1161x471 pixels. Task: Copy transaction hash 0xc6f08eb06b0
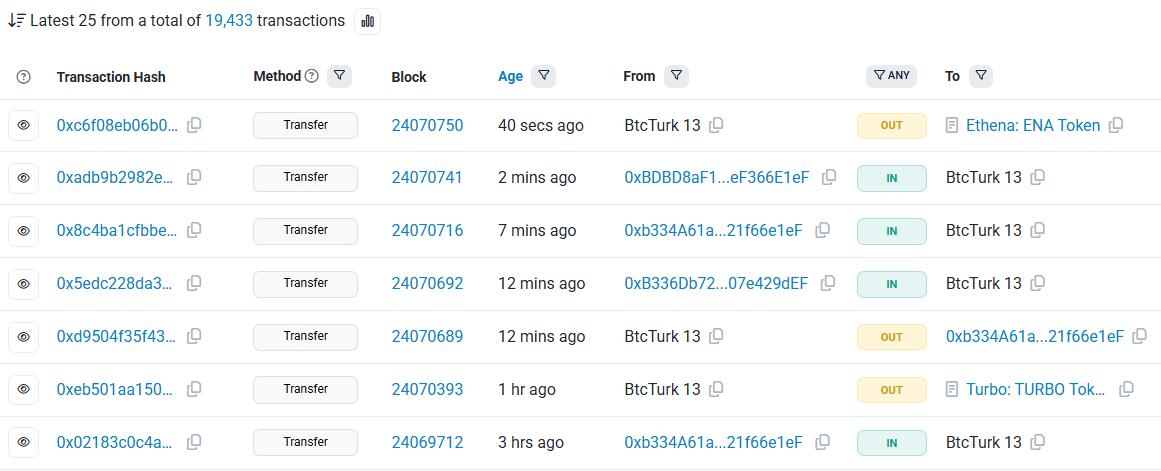195,125
